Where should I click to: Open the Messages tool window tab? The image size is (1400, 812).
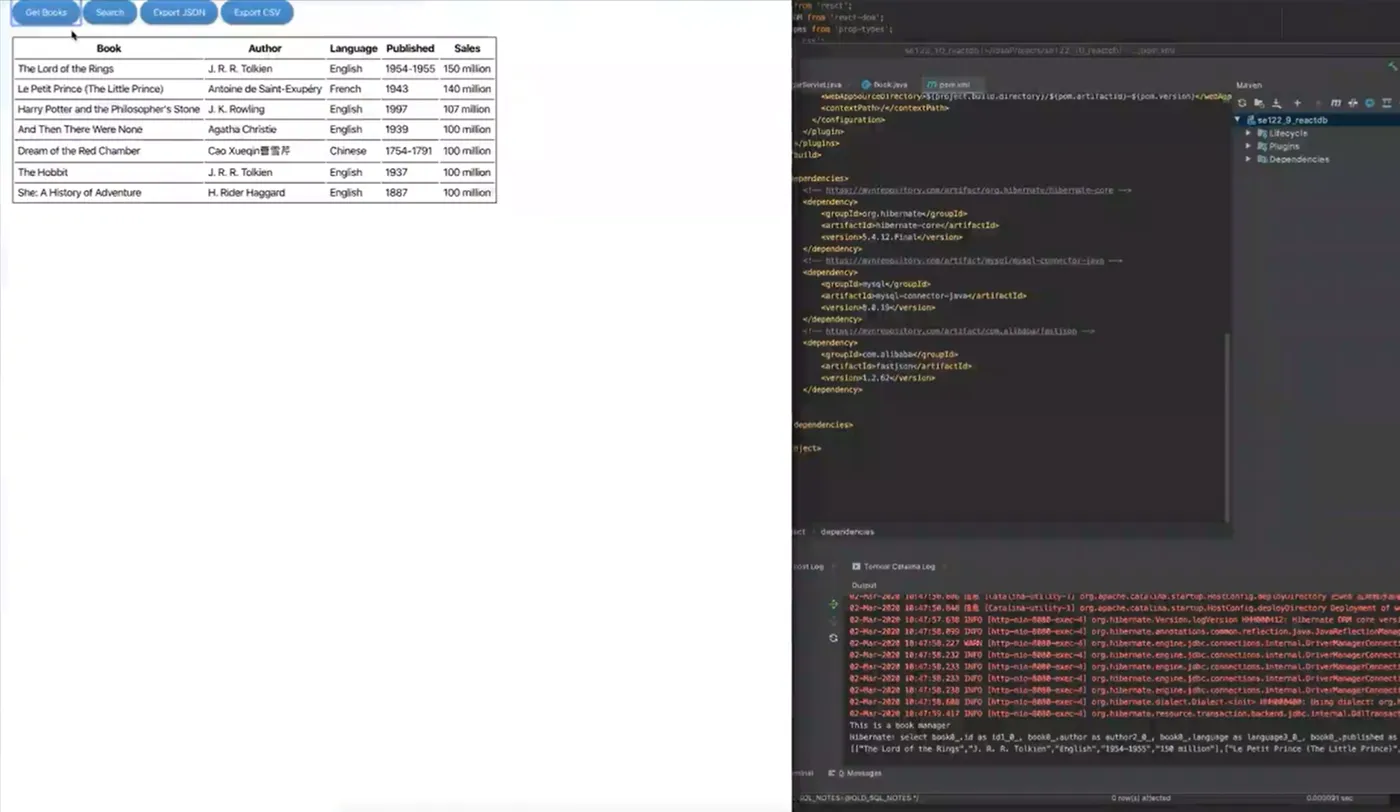point(856,773)
